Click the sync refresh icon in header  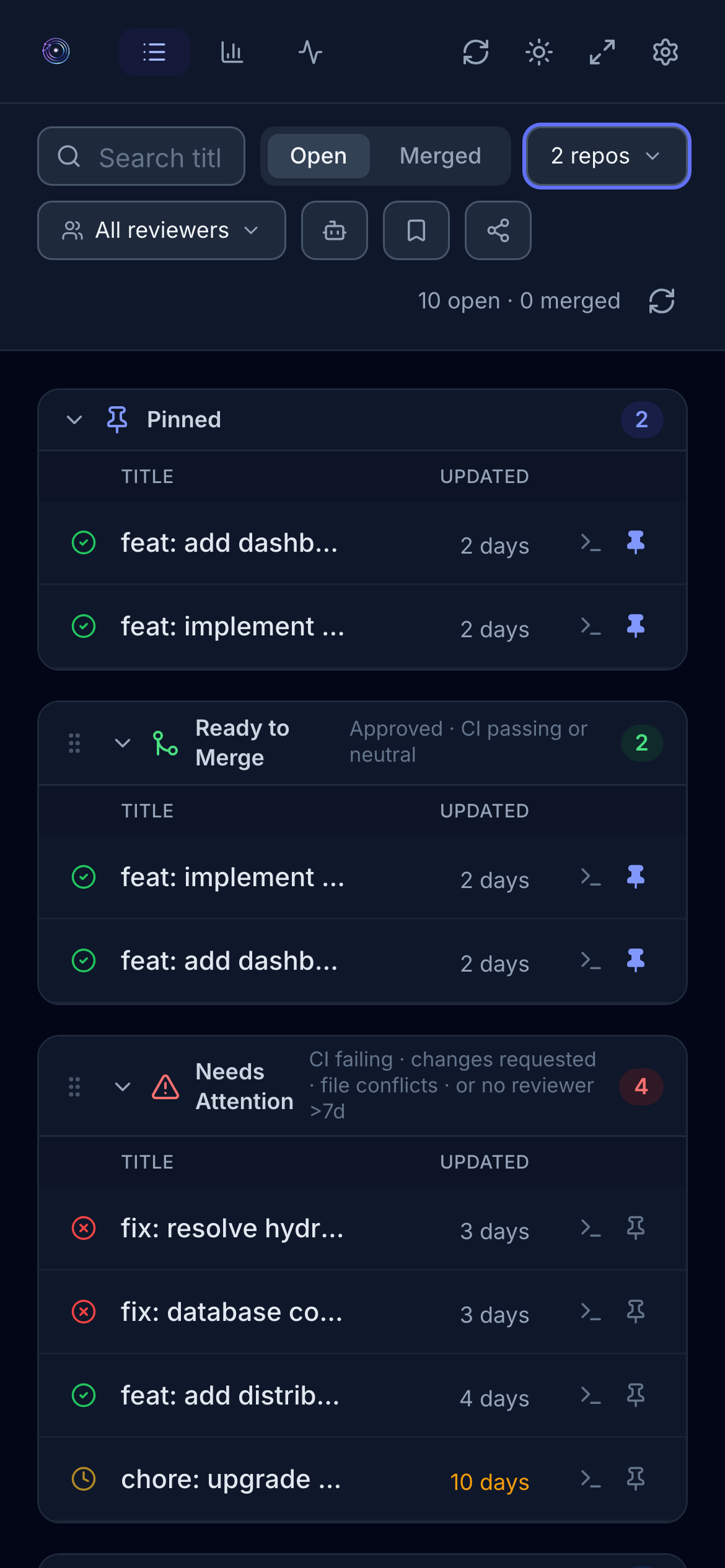point(476,52)
